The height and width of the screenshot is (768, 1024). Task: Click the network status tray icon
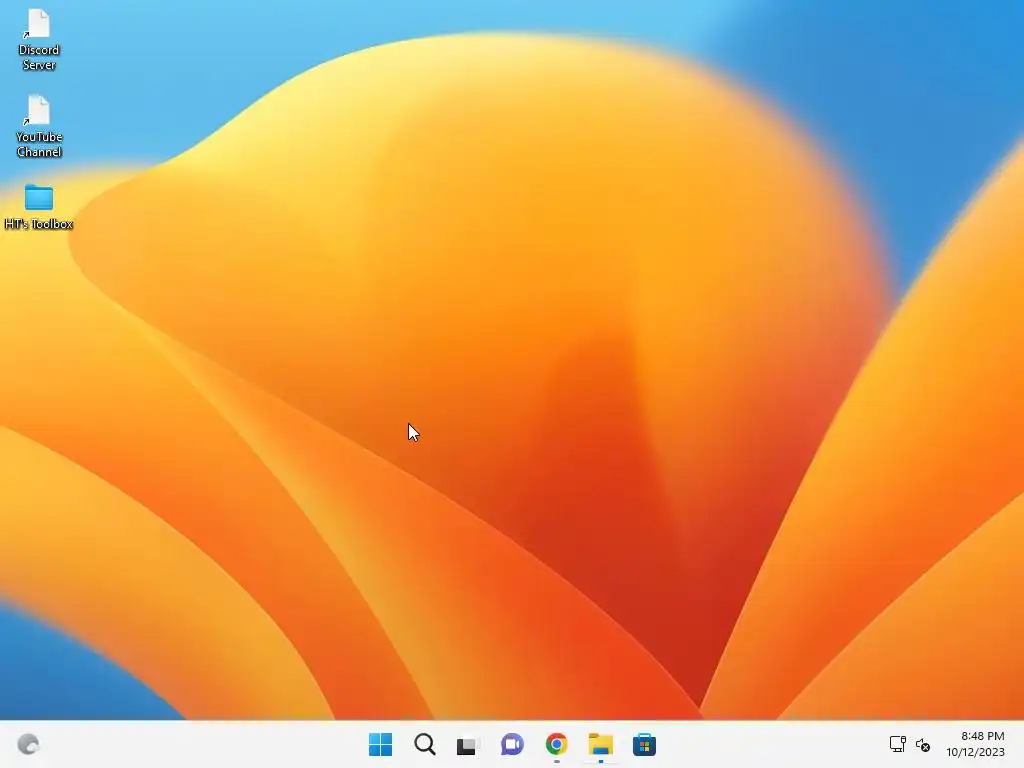897,744
